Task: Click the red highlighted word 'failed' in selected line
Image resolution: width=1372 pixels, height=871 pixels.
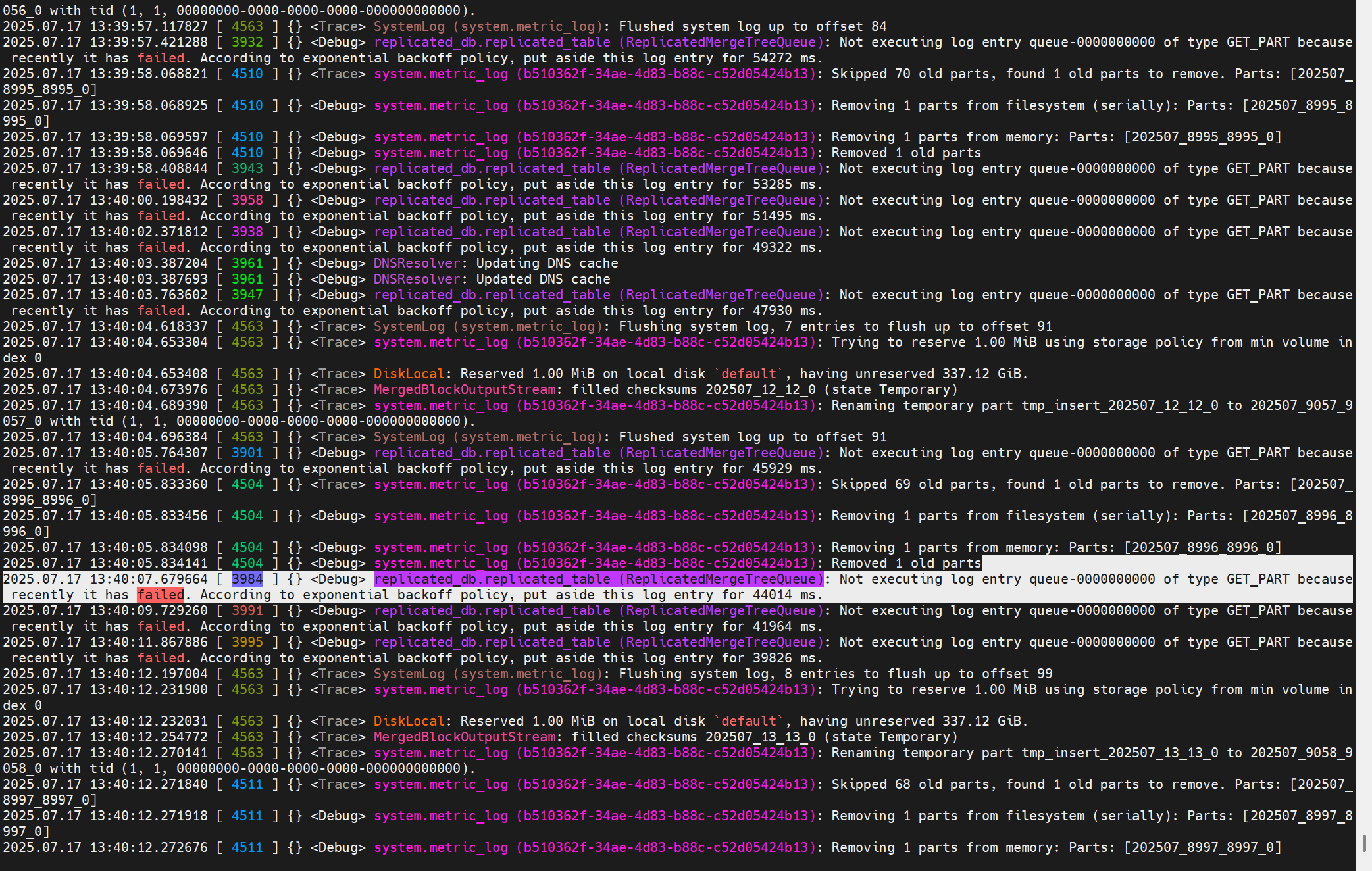Action: click(x=161, y=595)
